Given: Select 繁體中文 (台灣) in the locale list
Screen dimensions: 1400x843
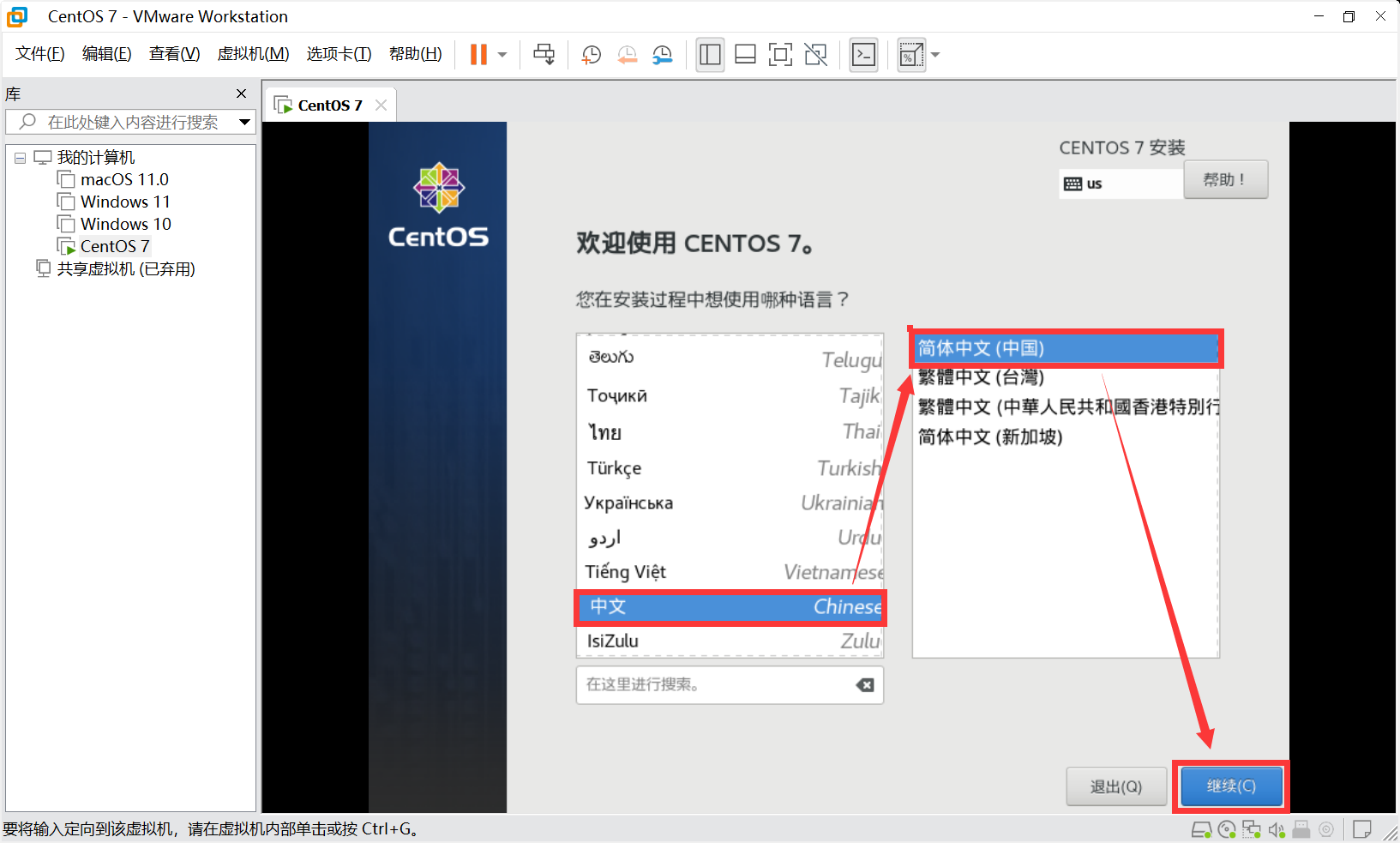Looking at the screenshot, I should coord(980,377).
